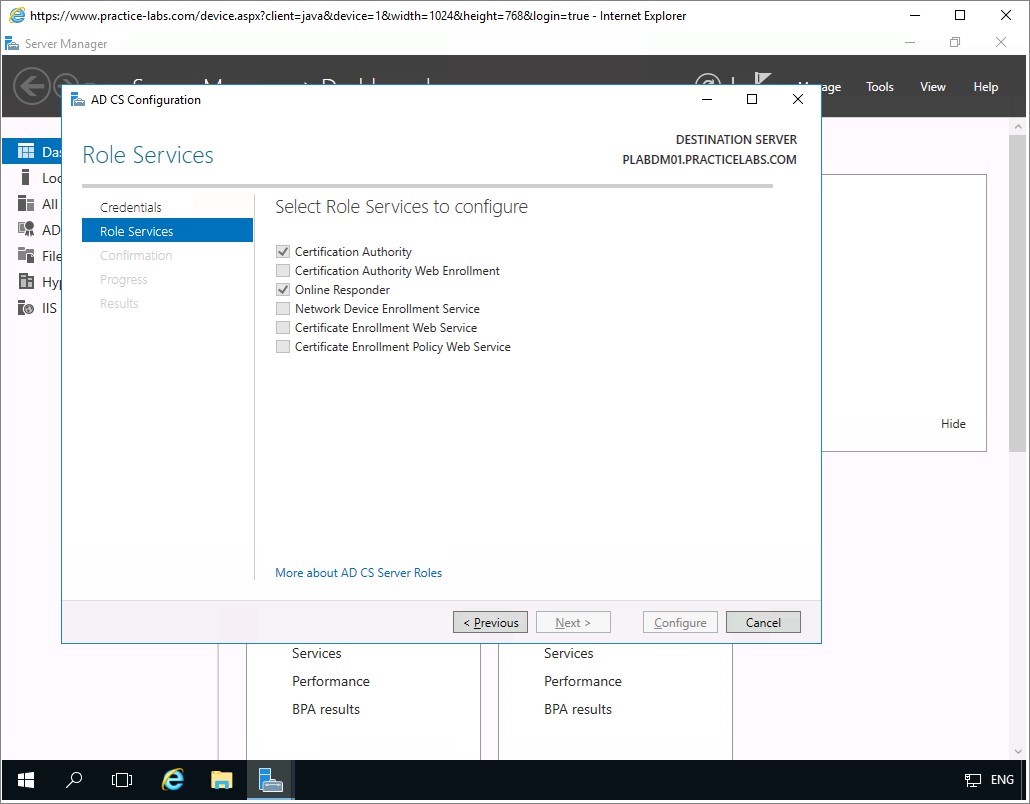Click the ENG language indicator

coord(1002,780)
